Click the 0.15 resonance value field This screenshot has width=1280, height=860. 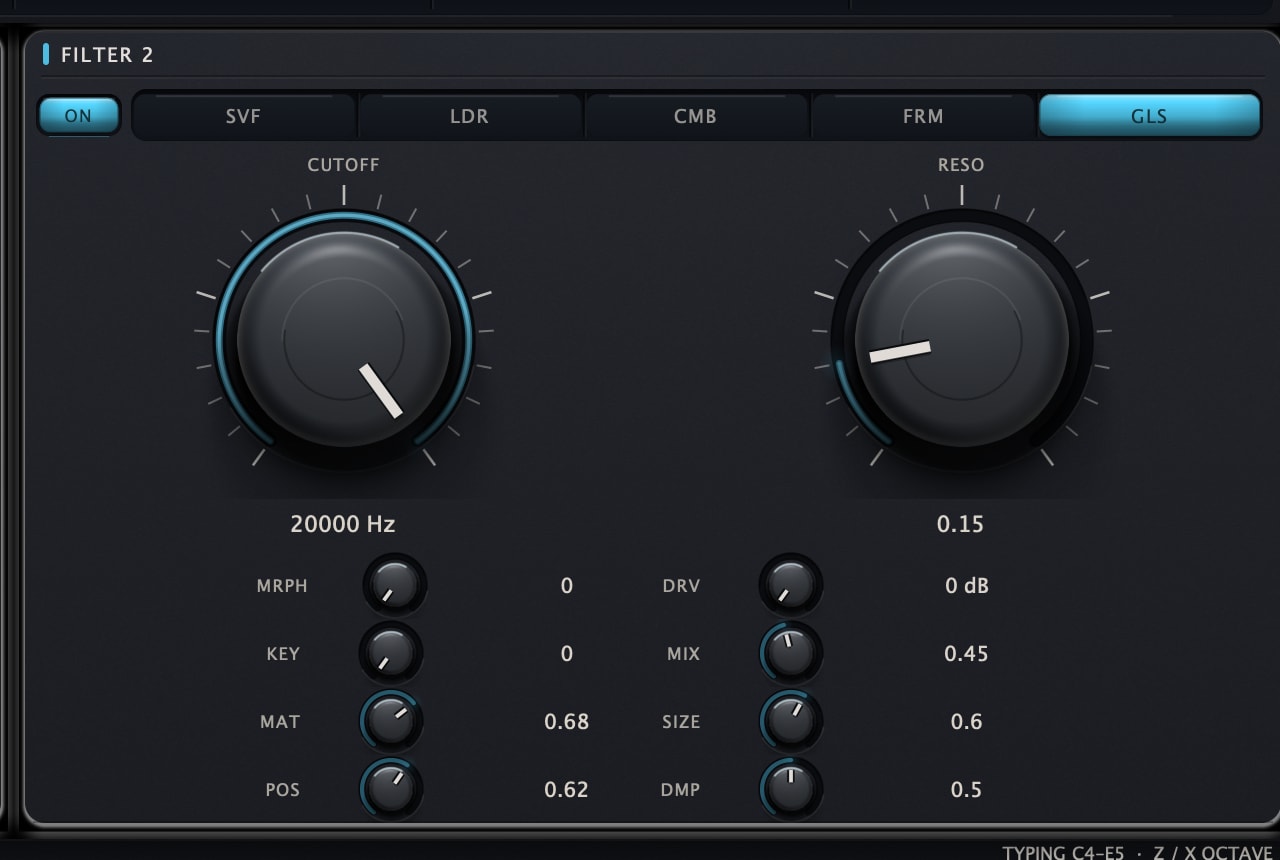tap(960, 523)
